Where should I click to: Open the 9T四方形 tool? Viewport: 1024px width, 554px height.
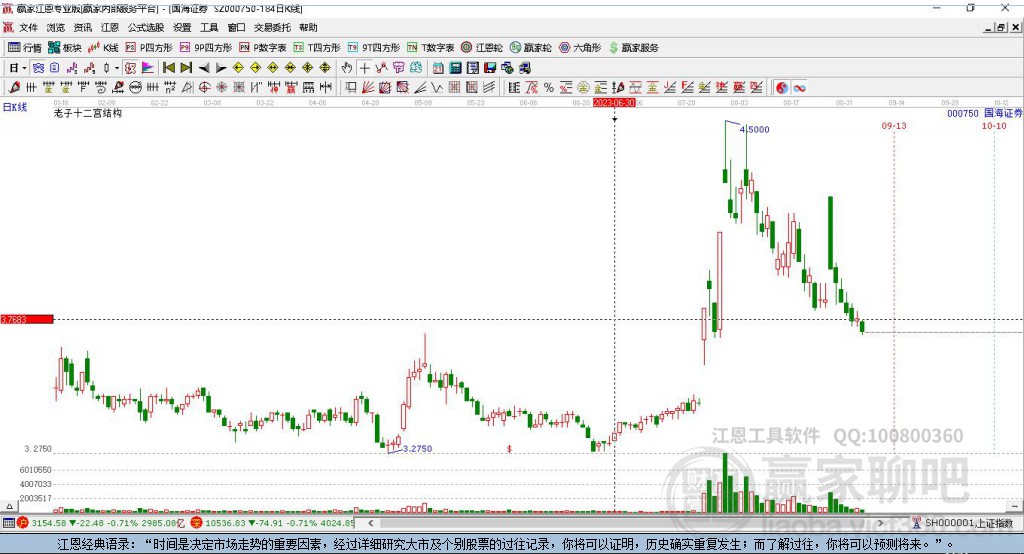pos(374,48)
